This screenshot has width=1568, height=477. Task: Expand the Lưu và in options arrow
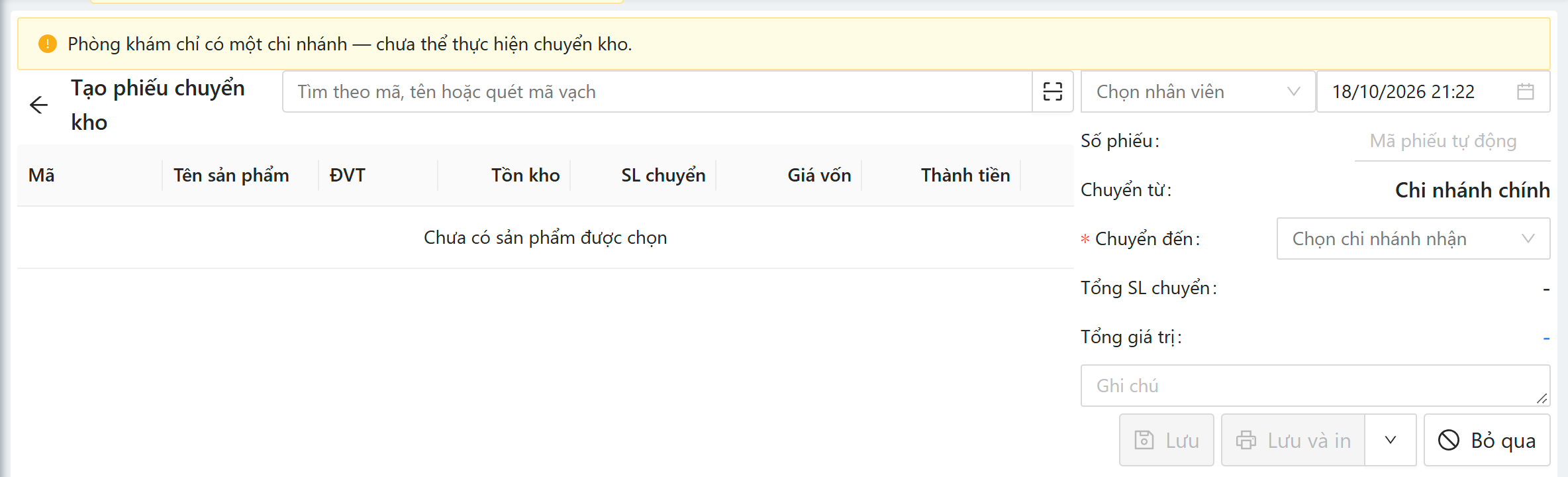tap(1391, 440)
